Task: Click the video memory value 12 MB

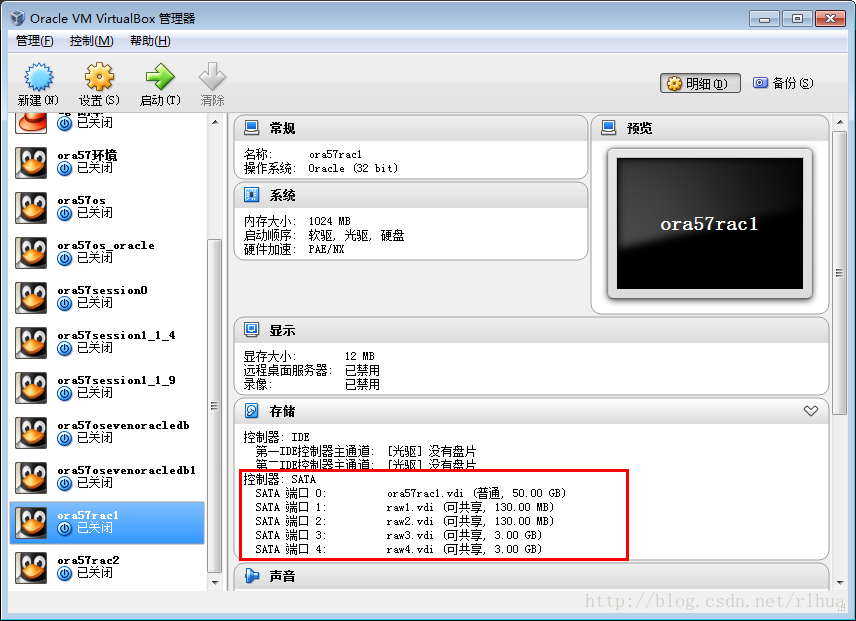Action: coord(359,356)
